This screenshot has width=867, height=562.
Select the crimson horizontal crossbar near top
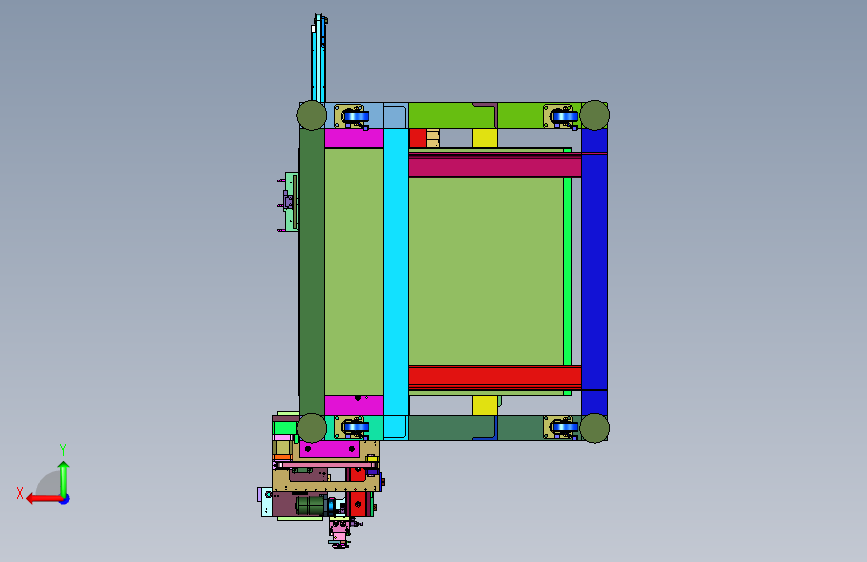(x=495, y=165)
